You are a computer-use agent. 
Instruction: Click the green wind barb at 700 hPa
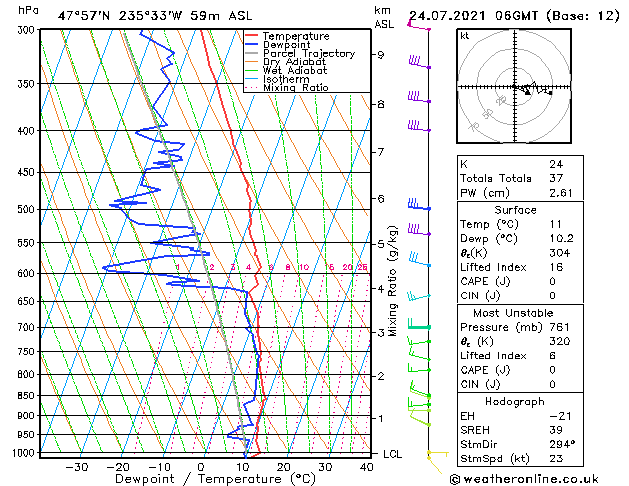click(419, 324)
